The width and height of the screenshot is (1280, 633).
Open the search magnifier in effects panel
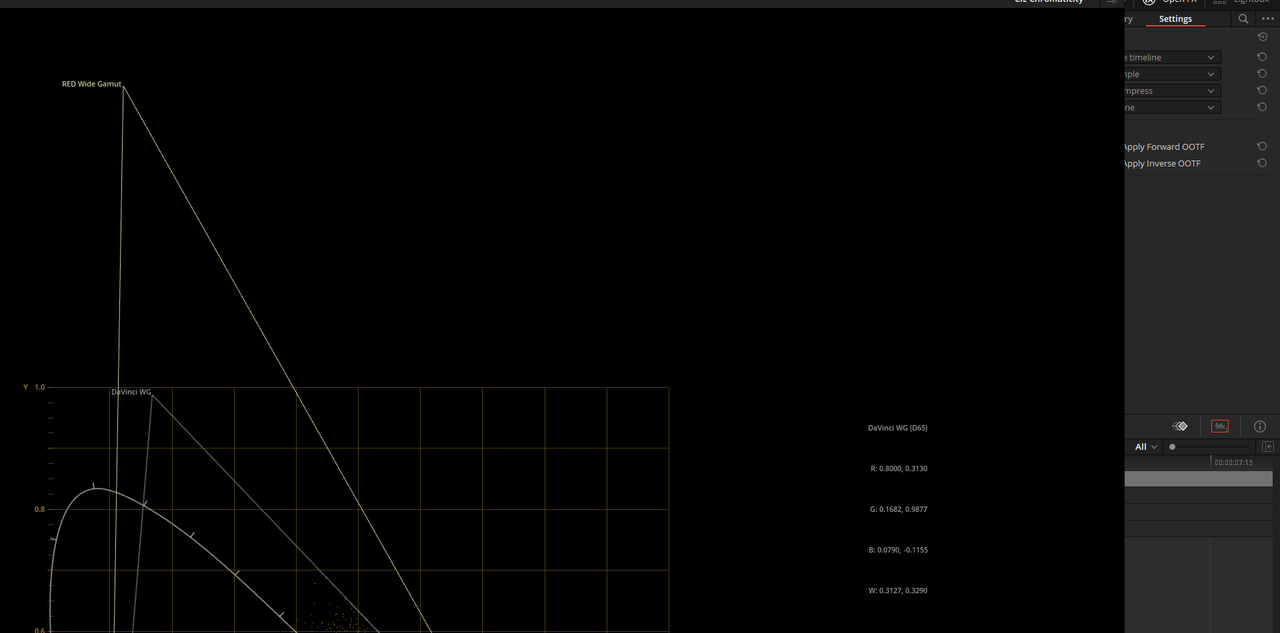[1243, 19]
